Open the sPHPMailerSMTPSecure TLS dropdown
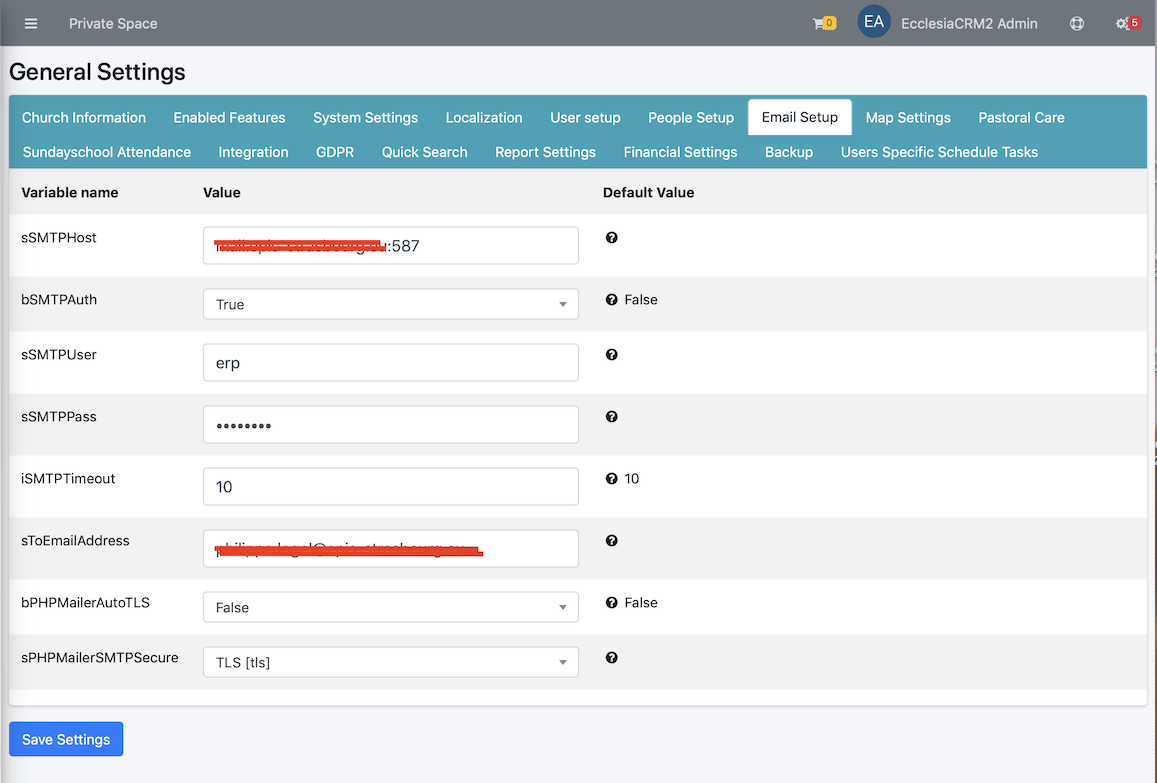1157x783 pixels. tap(390, 662)
